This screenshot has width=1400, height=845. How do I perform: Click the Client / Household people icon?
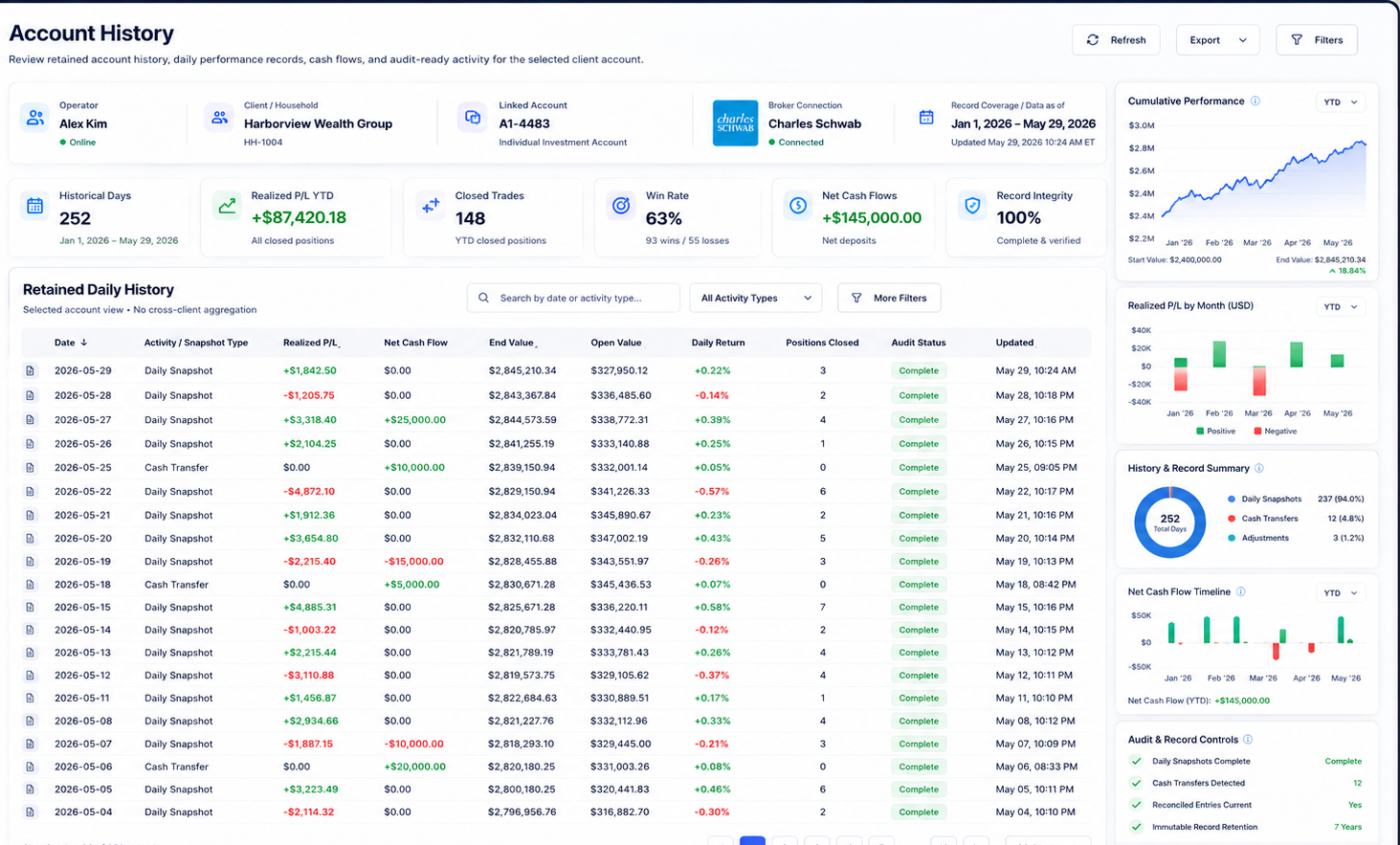click(x=219, y=118)
